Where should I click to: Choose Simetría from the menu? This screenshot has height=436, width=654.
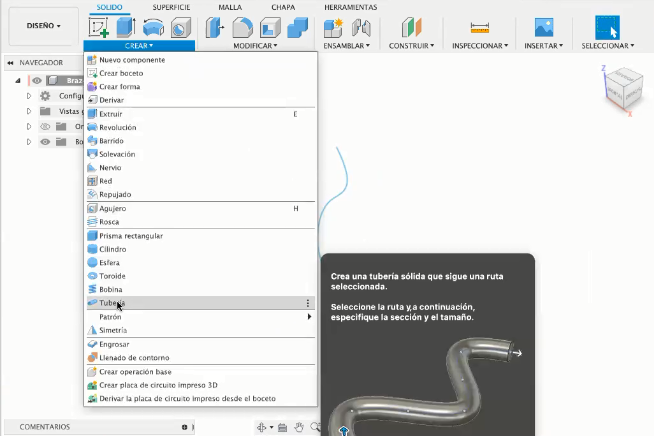click(201, 330)
